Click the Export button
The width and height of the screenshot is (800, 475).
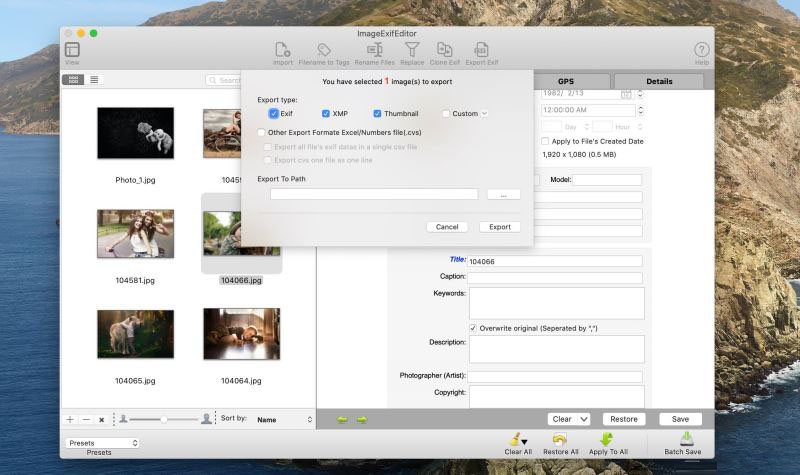(x=500, y=227)
